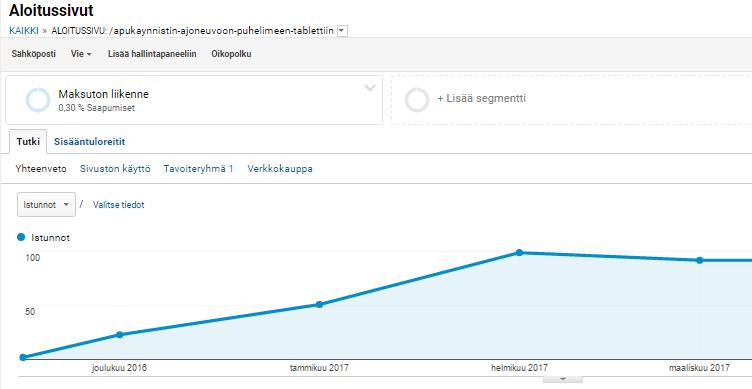
Task: Click the empty segment circle icon
Action: tap(417, 100)
